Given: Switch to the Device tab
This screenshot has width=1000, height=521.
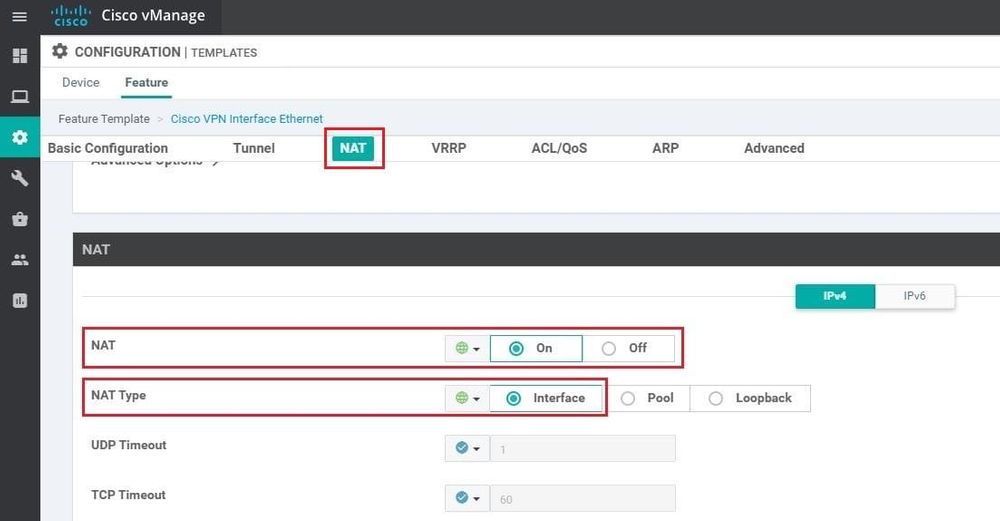Looking at the screenshot, I should [x=81, y=83].
